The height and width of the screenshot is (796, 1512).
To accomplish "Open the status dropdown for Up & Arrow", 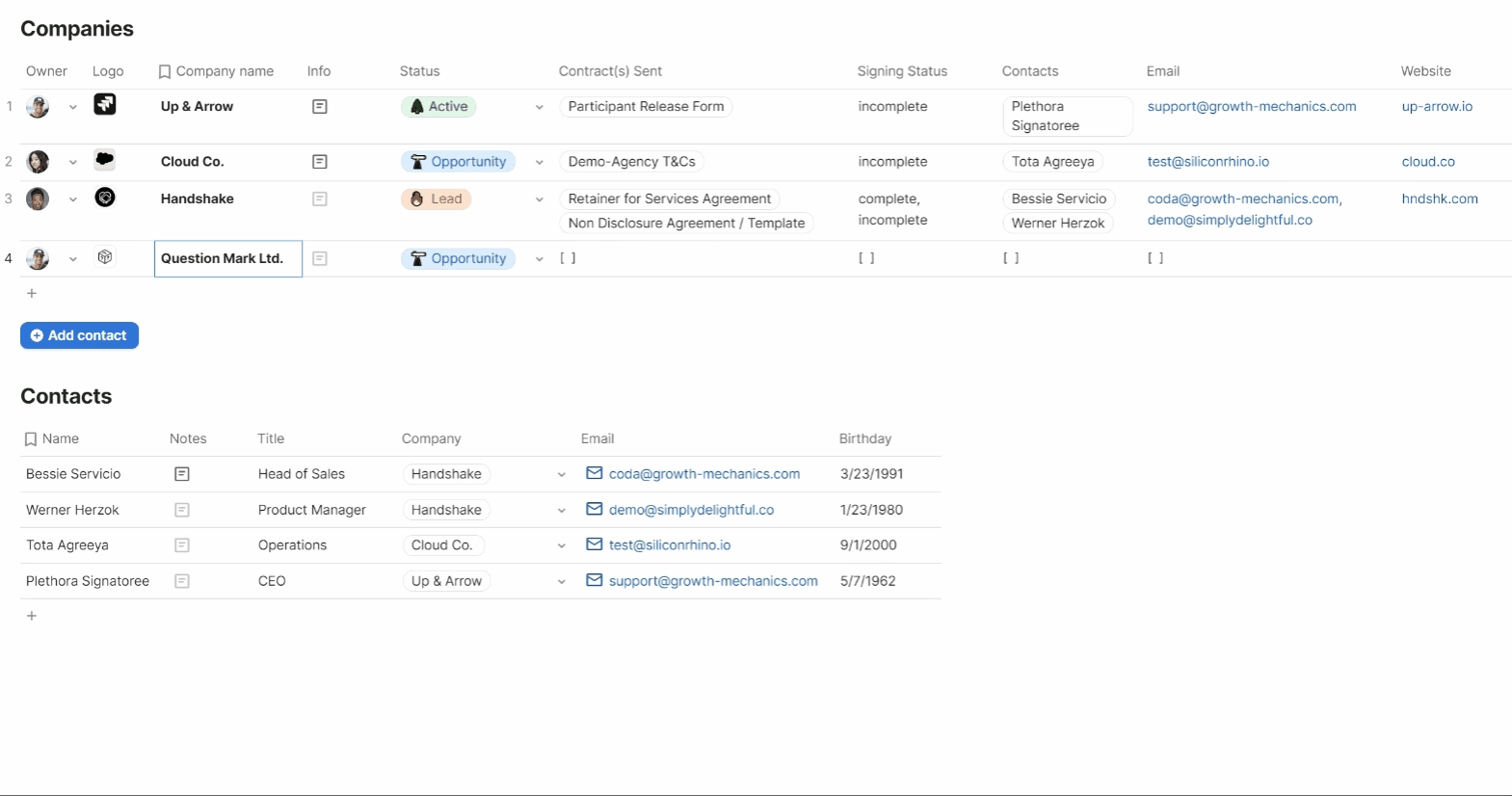I will 540,108.
